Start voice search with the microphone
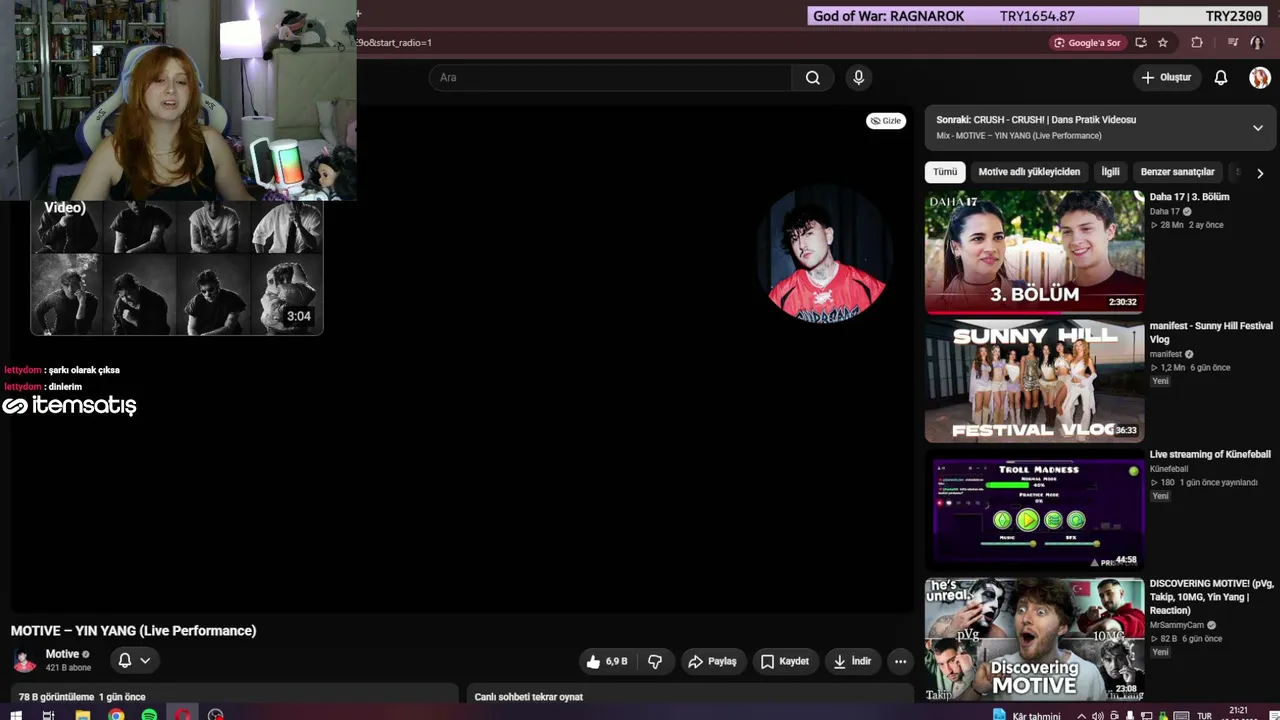Viewport: 1280px width, 720px height. (858, 78)
